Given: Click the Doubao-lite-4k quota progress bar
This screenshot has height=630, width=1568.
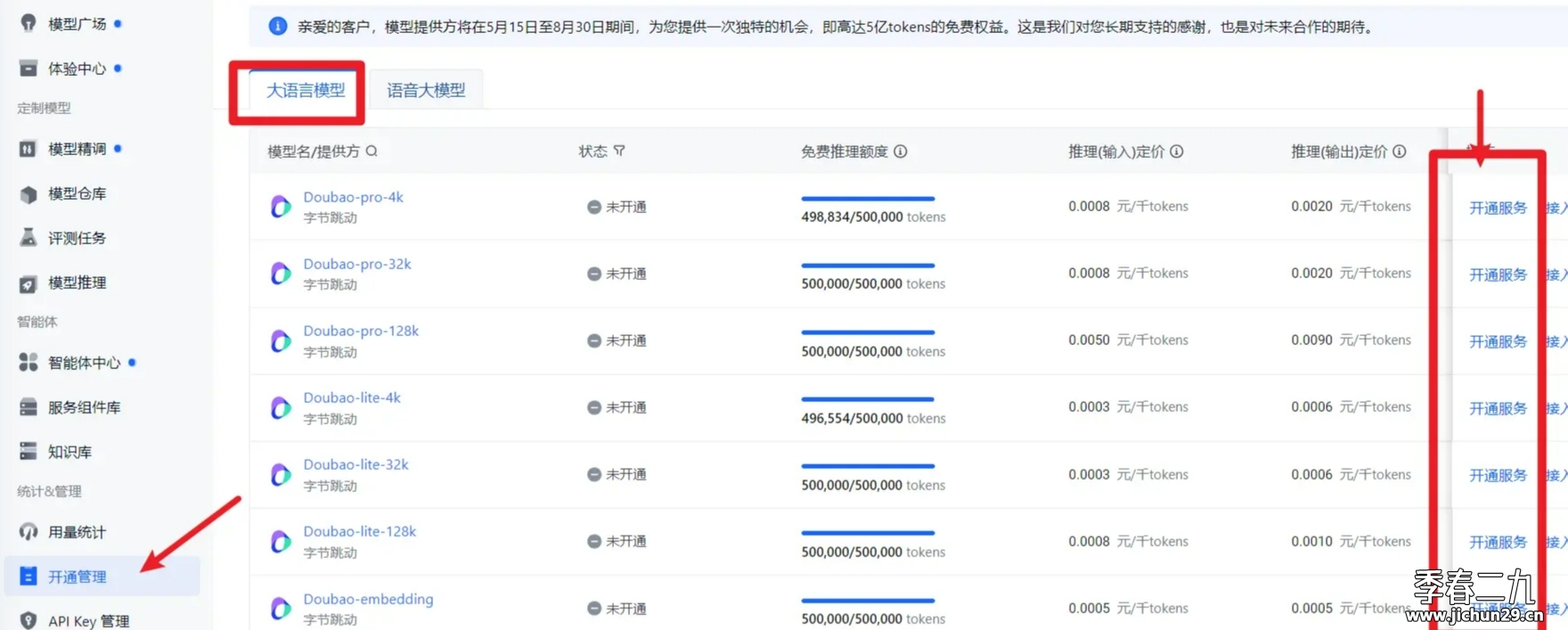Looking at the screenshot, I should coord(868,399).
